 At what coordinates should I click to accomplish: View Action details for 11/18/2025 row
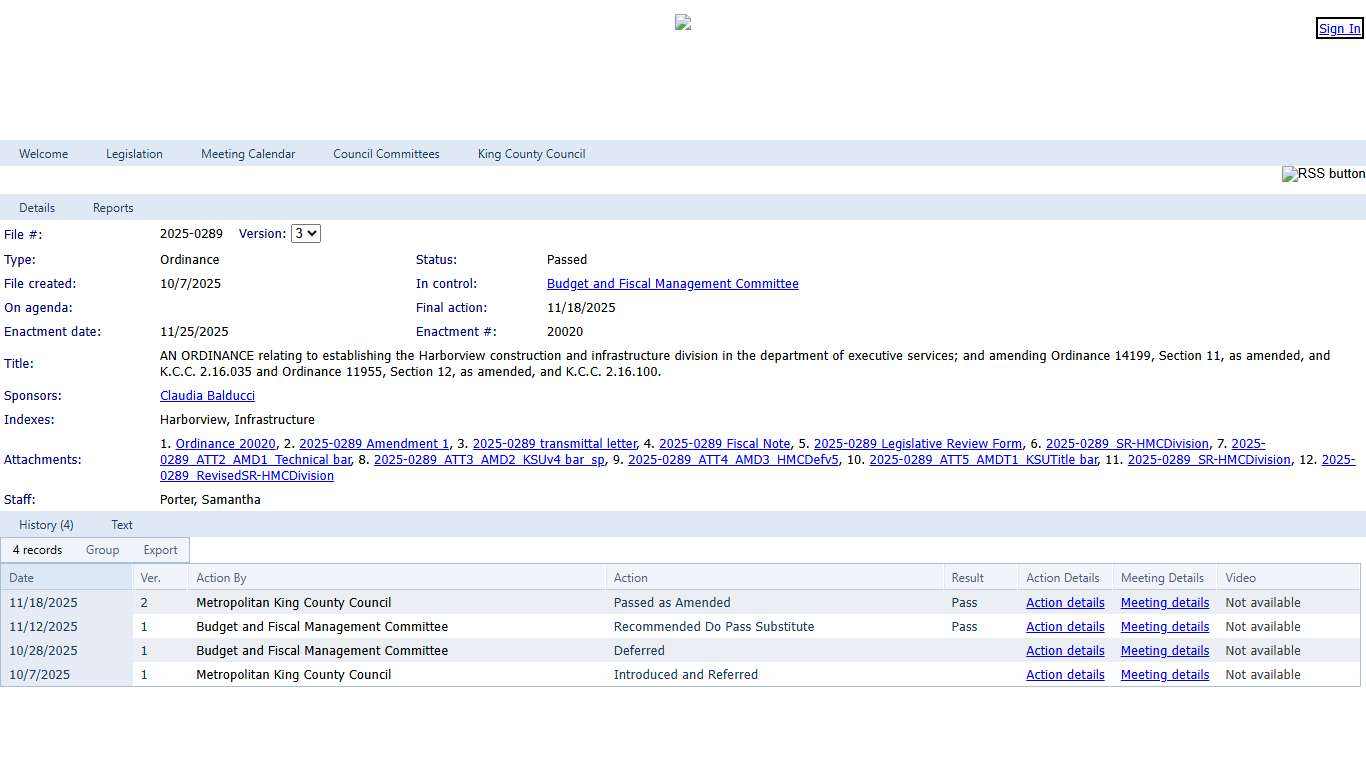(x=1065, y=603)
